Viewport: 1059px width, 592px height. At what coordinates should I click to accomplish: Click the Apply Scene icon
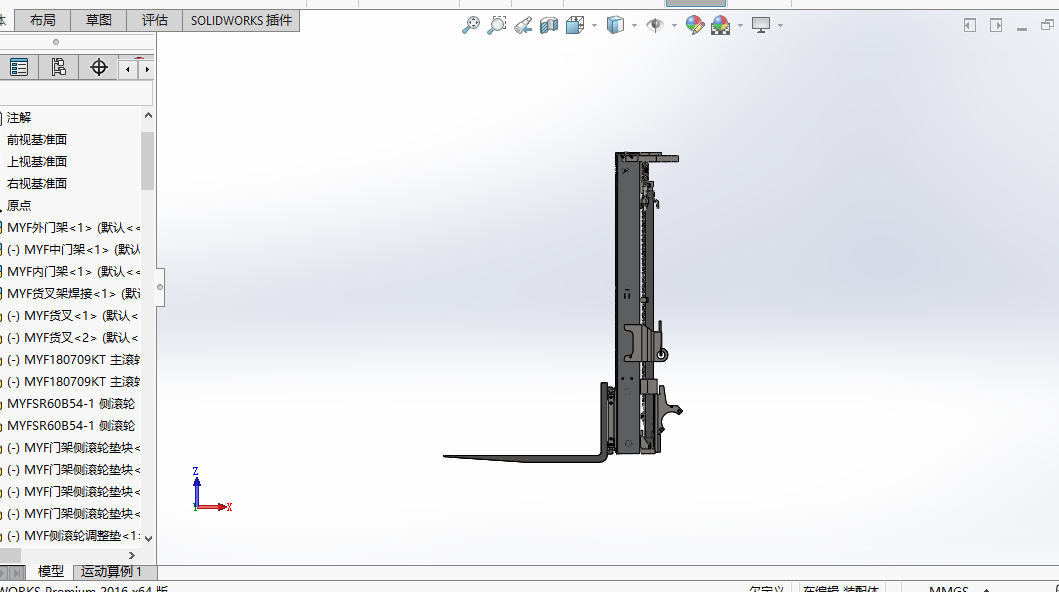tap(720, 25)
